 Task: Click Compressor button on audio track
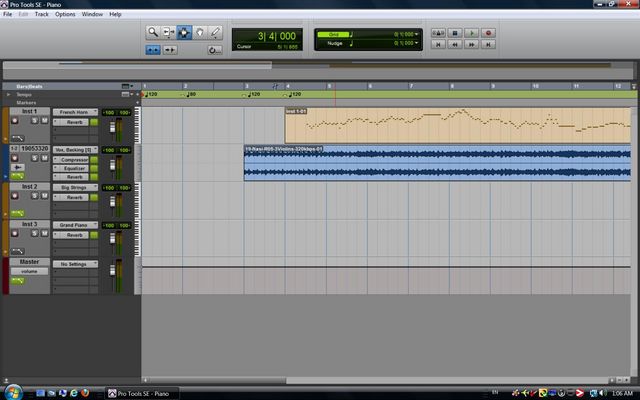[x=72, y=159]
